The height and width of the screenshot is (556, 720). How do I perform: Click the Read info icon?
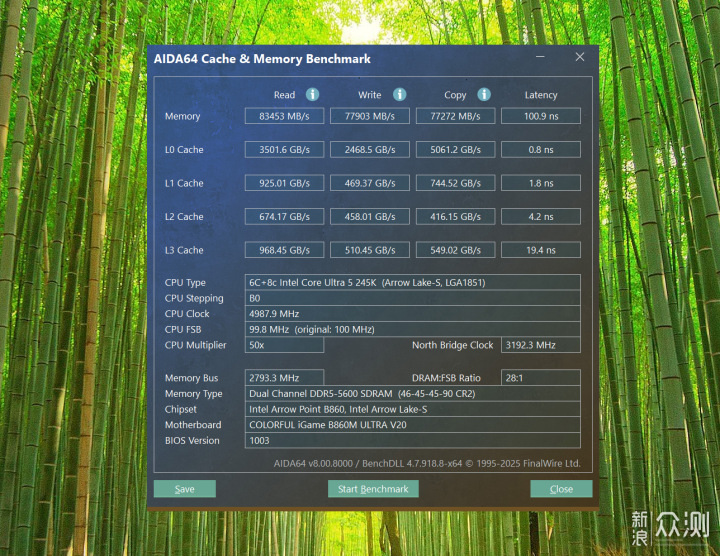(x=312, y=95)
